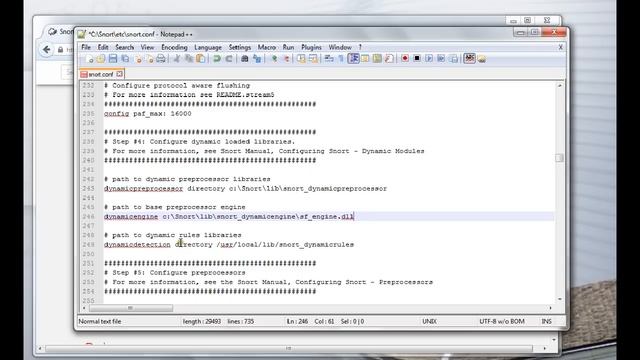Open the Window menu

coord(340,47)
